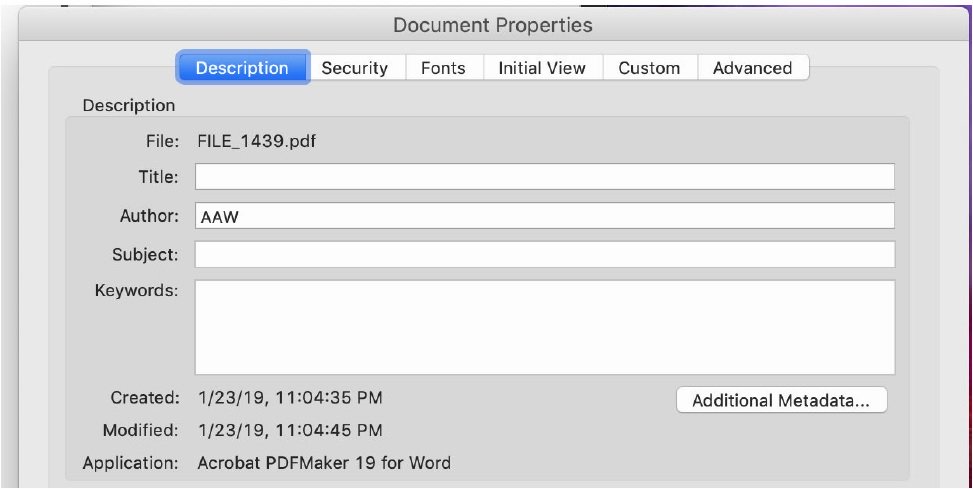Focus the Author field containing AAW
The height and width of the screenshot is (489, 973).
tap(544, 216)
